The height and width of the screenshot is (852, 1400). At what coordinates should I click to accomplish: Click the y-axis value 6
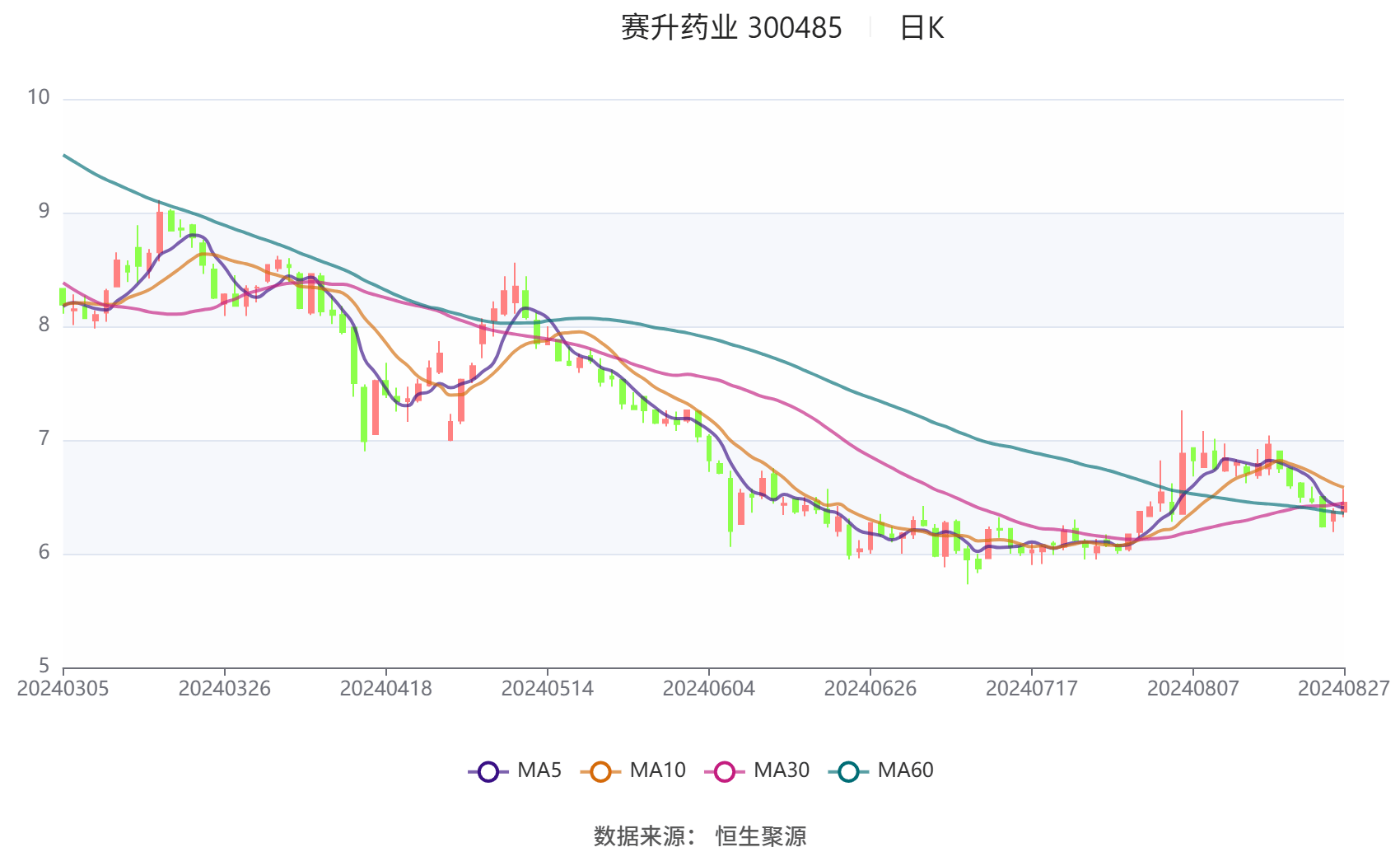(44, 552)
